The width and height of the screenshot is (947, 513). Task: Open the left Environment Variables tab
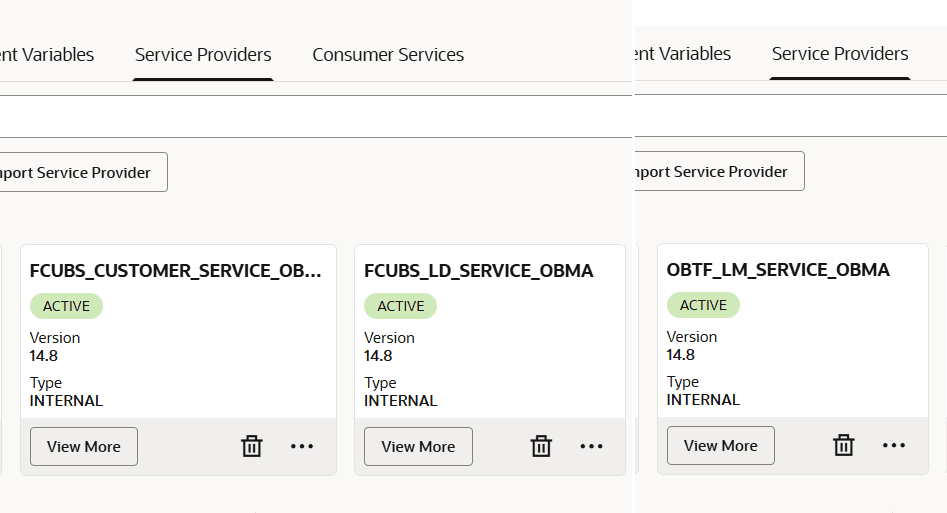[48, 55]
